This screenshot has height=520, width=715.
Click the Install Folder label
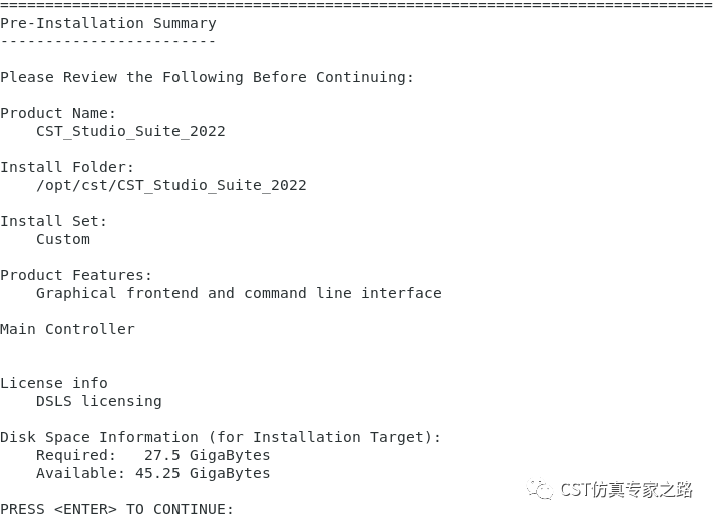click(67, 167)
